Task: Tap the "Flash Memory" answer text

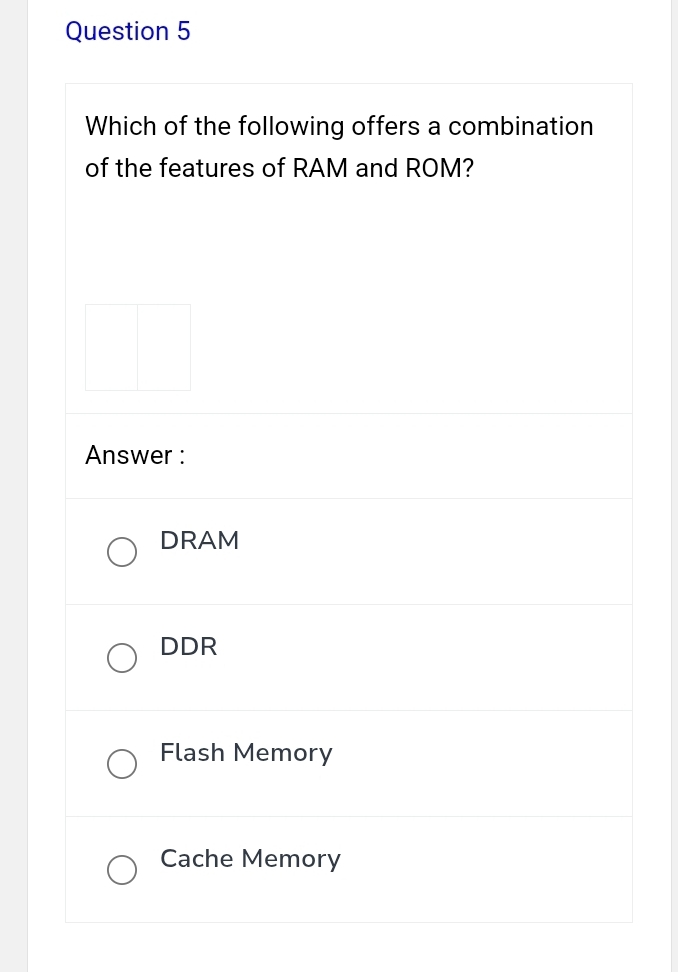Action: coord(246,753)
